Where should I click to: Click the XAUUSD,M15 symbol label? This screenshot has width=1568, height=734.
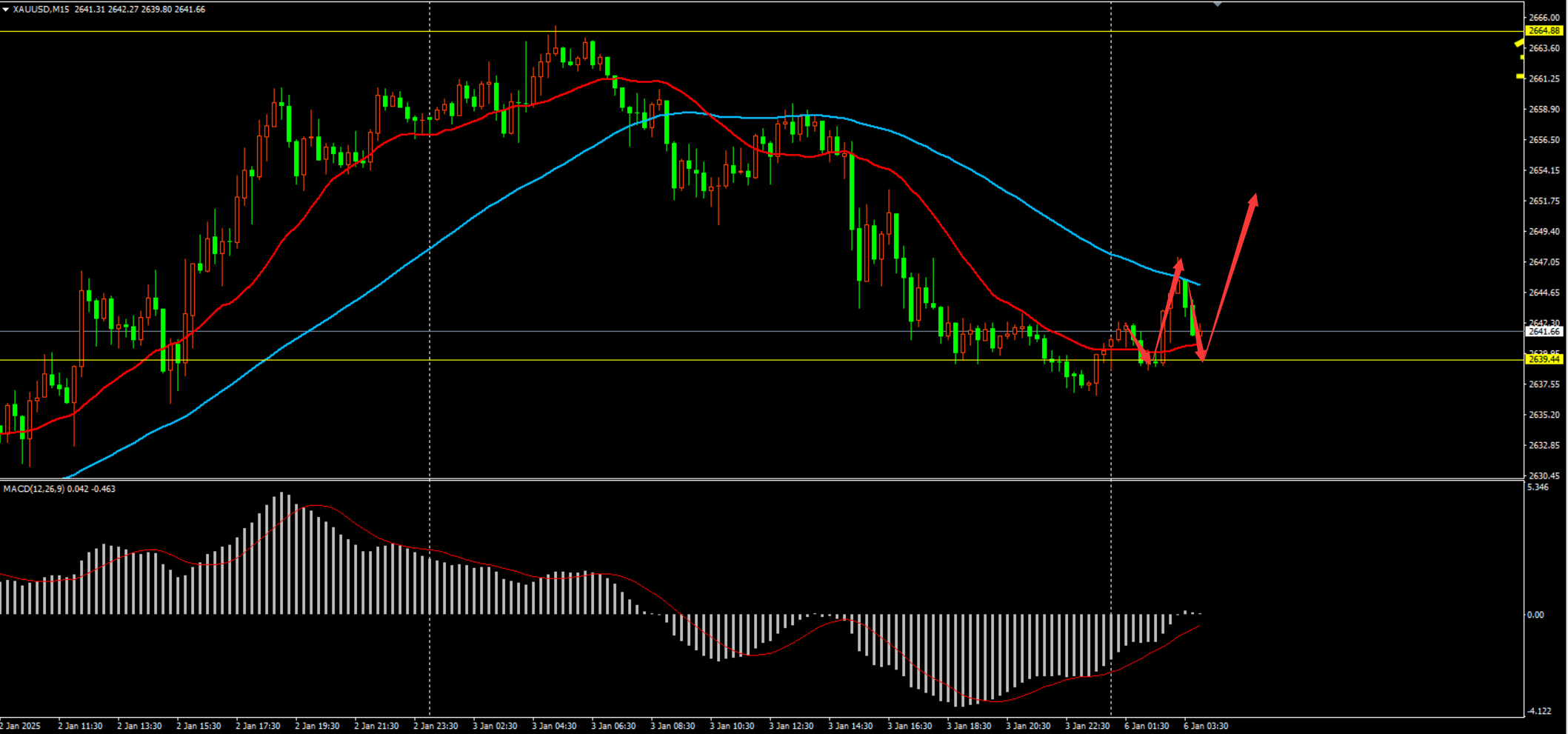coord(41,10)
